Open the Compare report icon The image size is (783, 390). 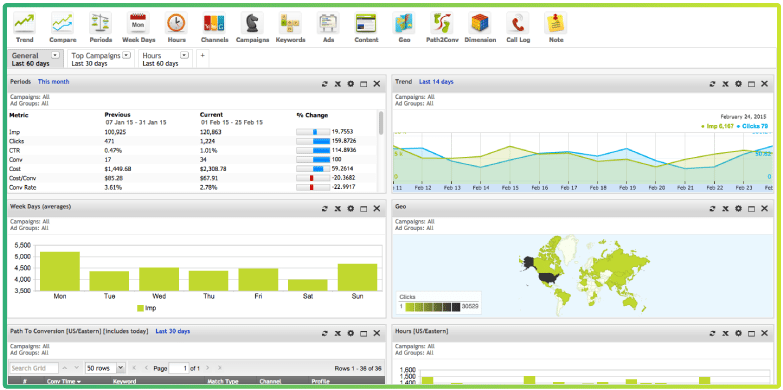pyautogui.click(x=62, y=23)
